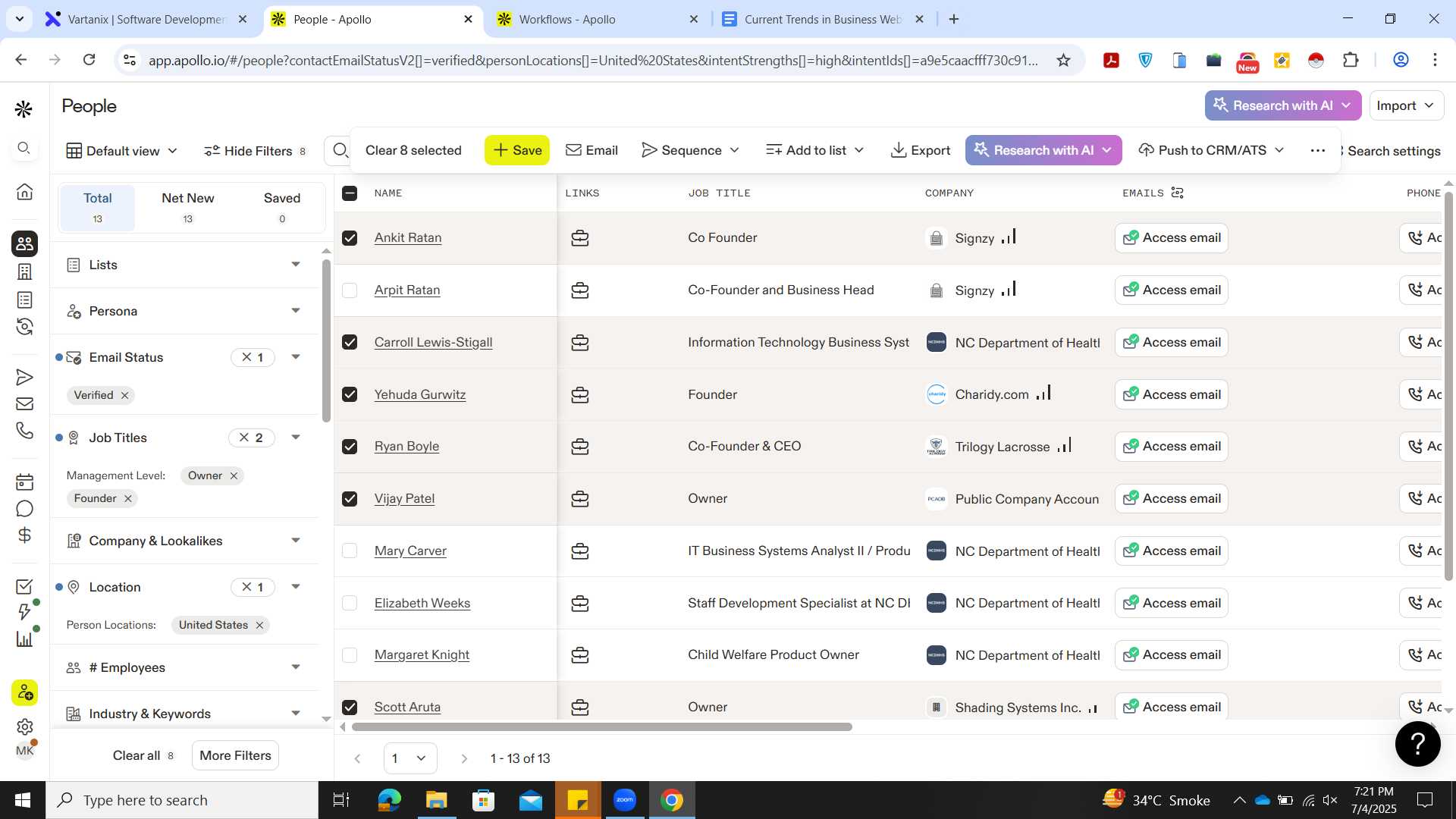Open Emails envelope icon in sidebar
The height and width of the screenshot is (819, 1456).
[x=24, y=403]
